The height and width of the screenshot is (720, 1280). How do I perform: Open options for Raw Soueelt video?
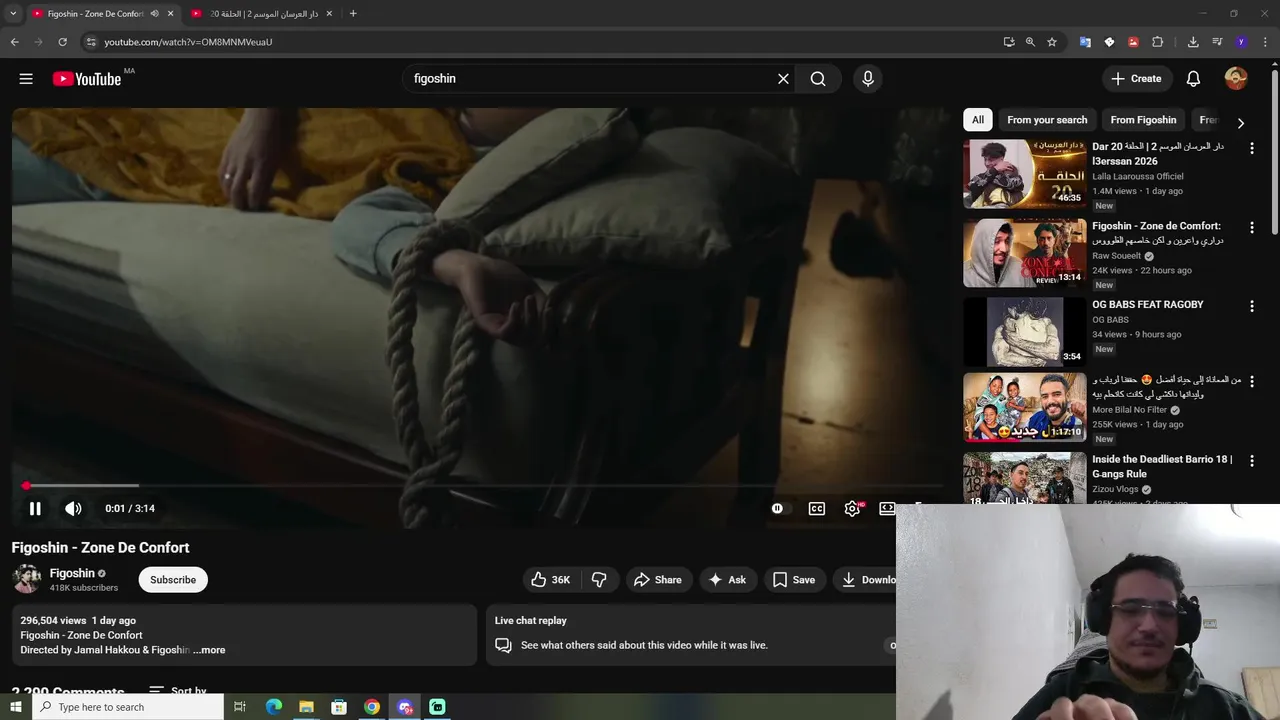(x=1251, y=228)
